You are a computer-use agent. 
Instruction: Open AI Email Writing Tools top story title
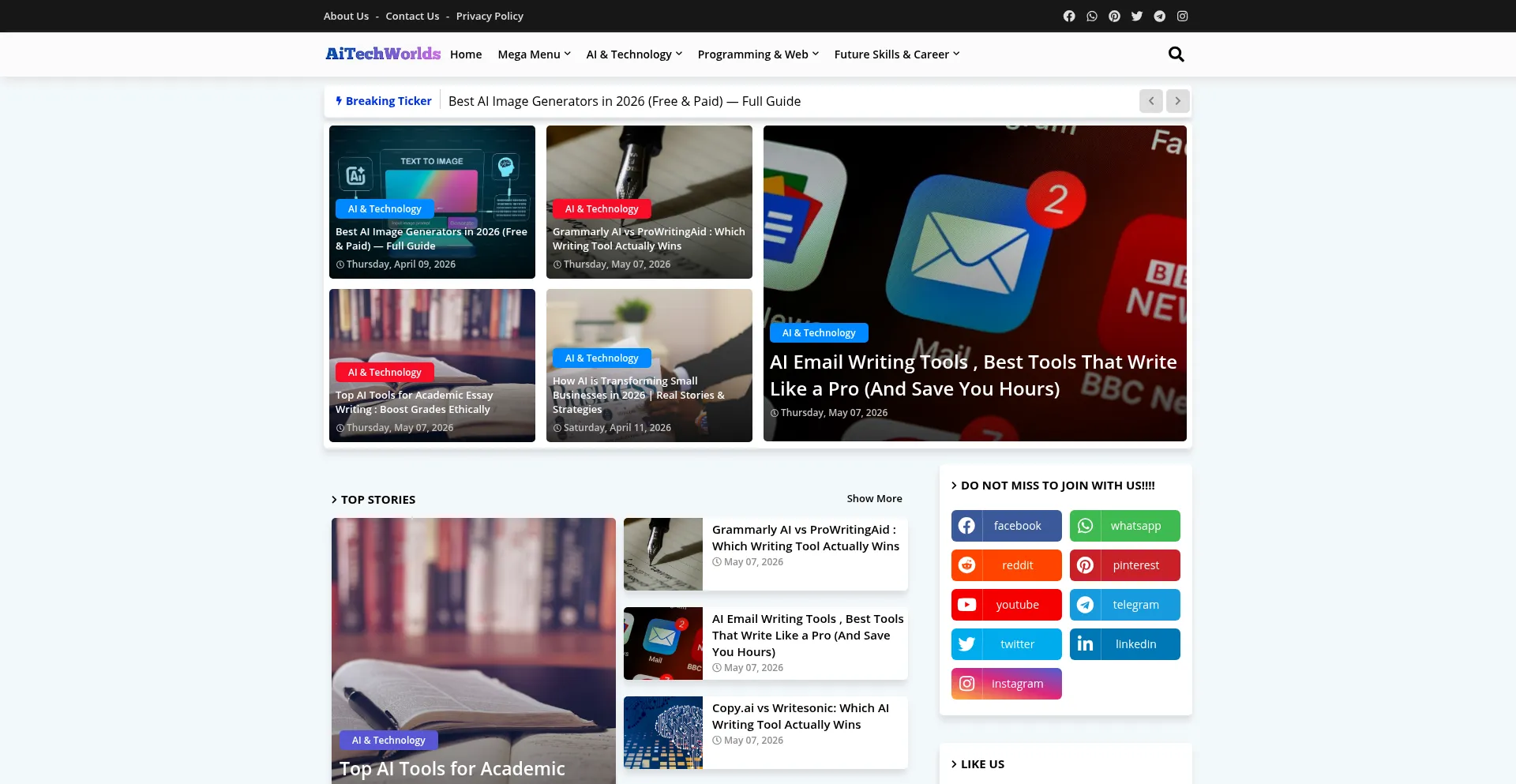pos(808,636)
